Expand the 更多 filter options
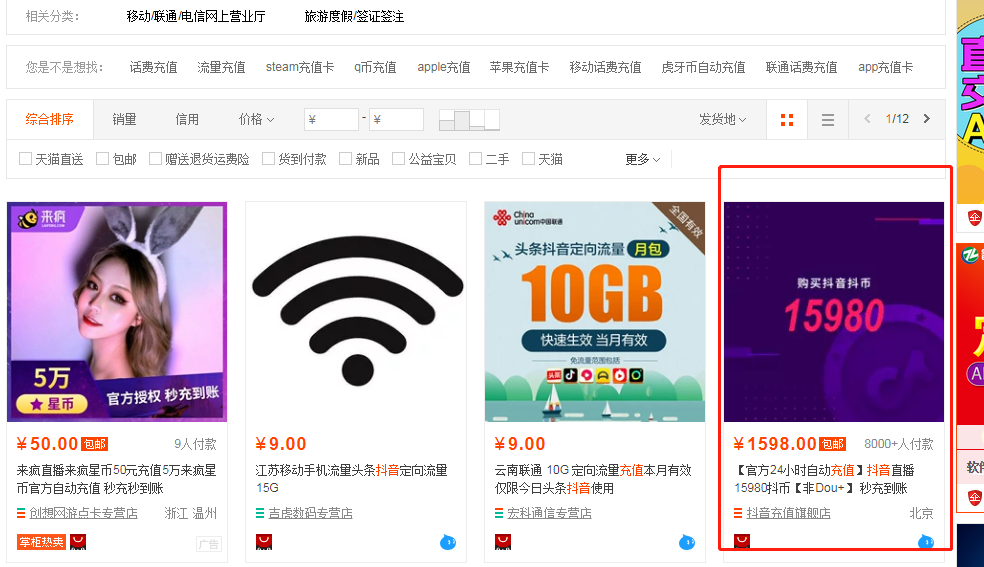984x567 pixels. coord(643,159)
